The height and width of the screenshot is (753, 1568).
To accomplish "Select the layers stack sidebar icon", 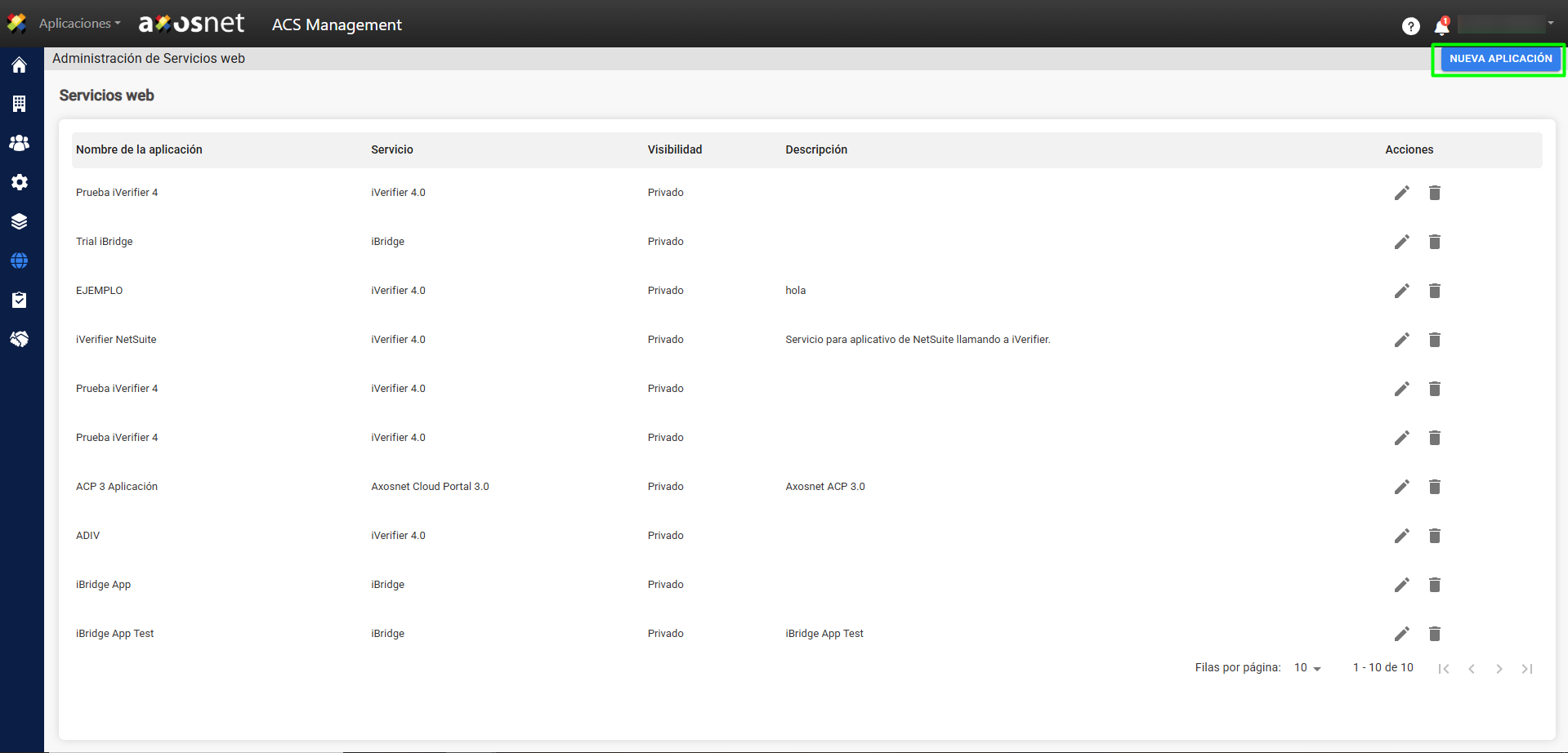I will [19, 221].
